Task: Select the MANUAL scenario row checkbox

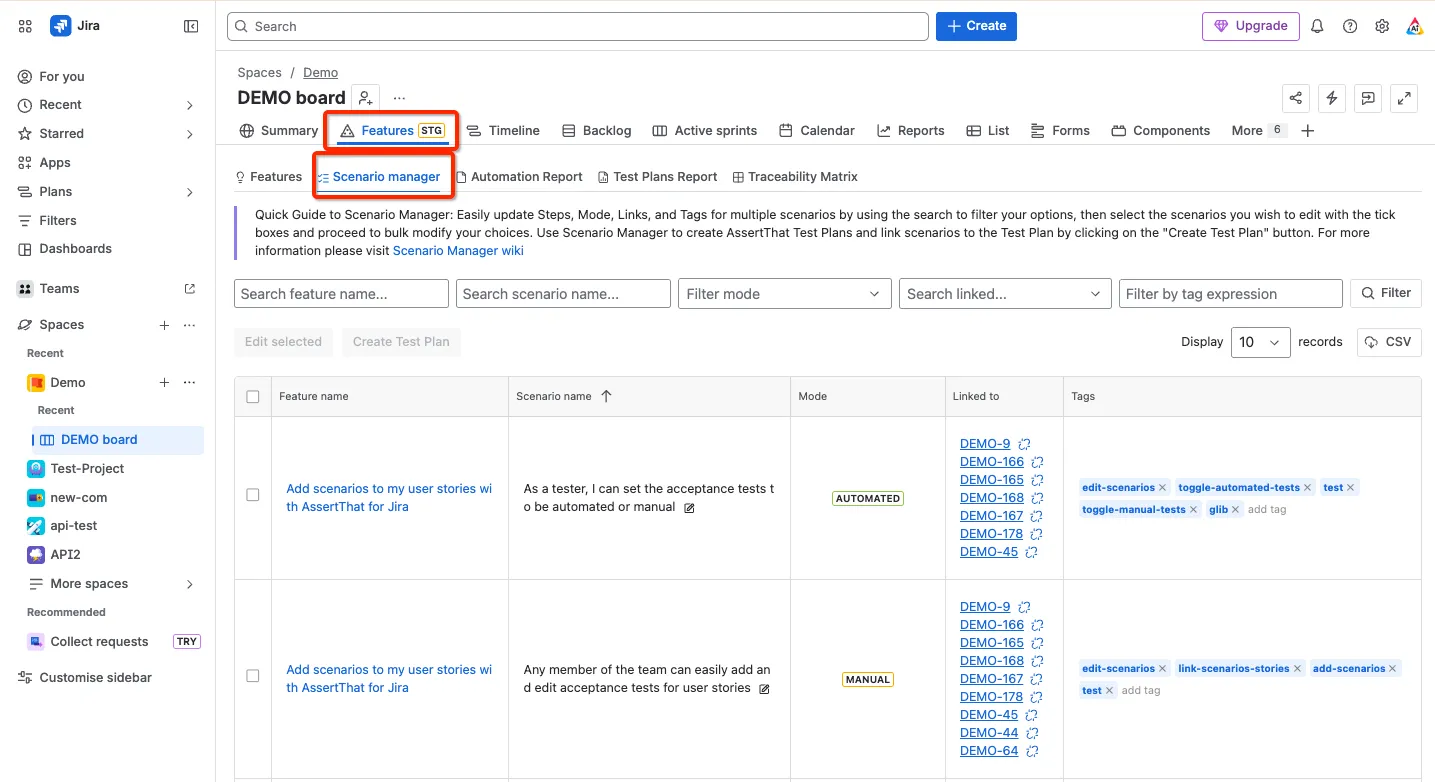Action: (x=253, y=676)
